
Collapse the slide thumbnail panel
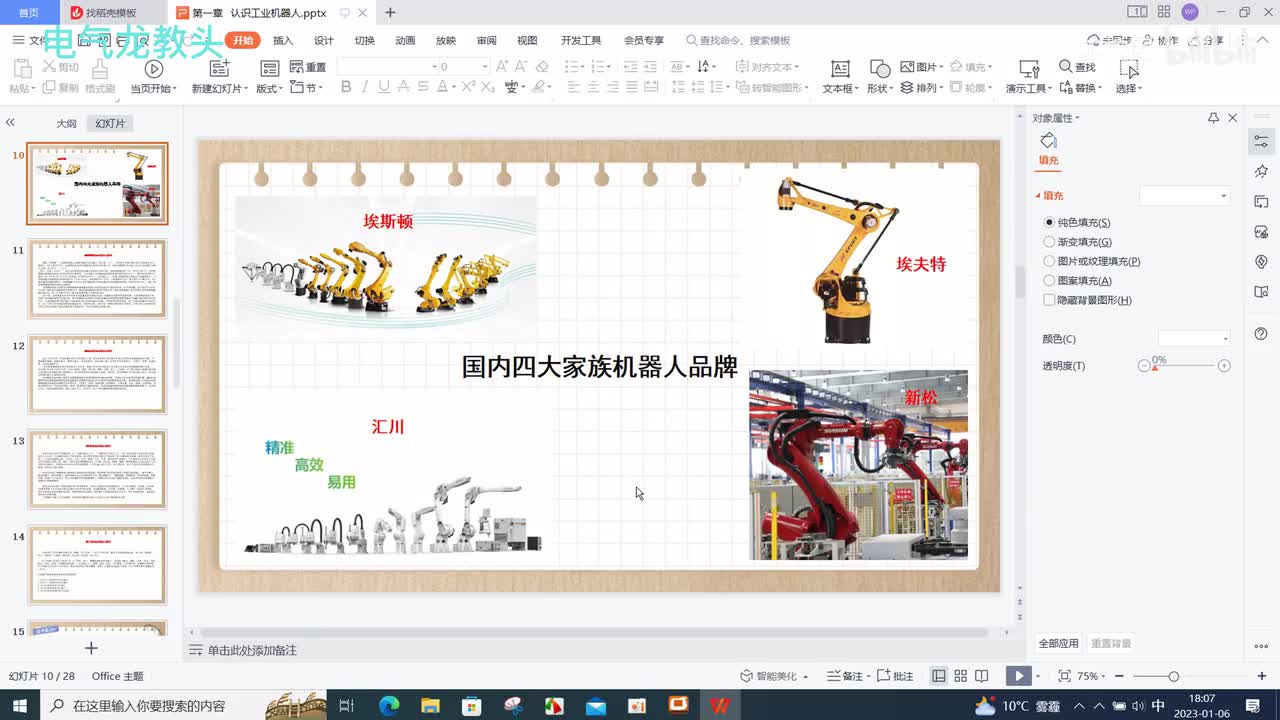click(x=10, y=122)
